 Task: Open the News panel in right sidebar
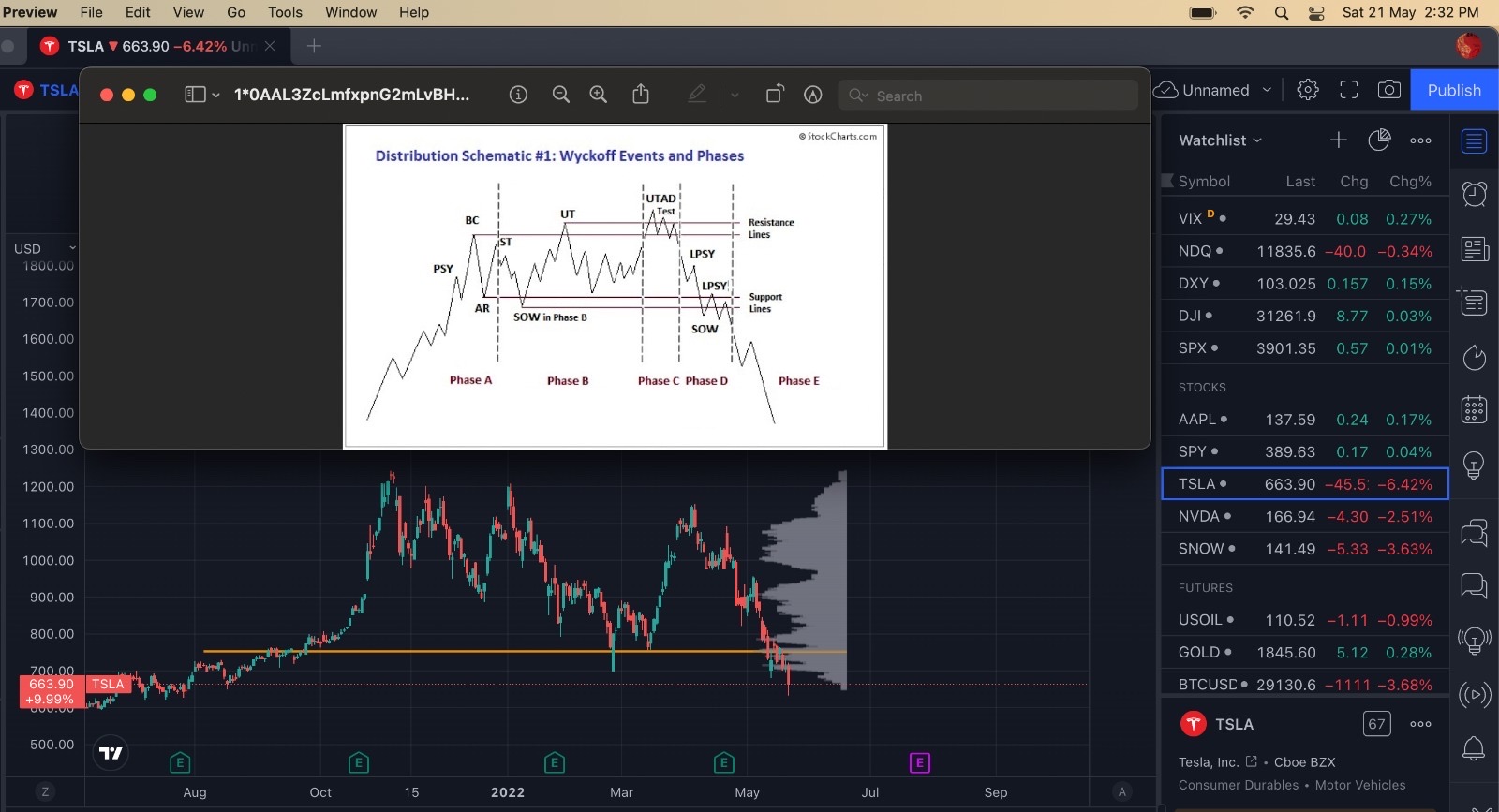[1474, 249]
